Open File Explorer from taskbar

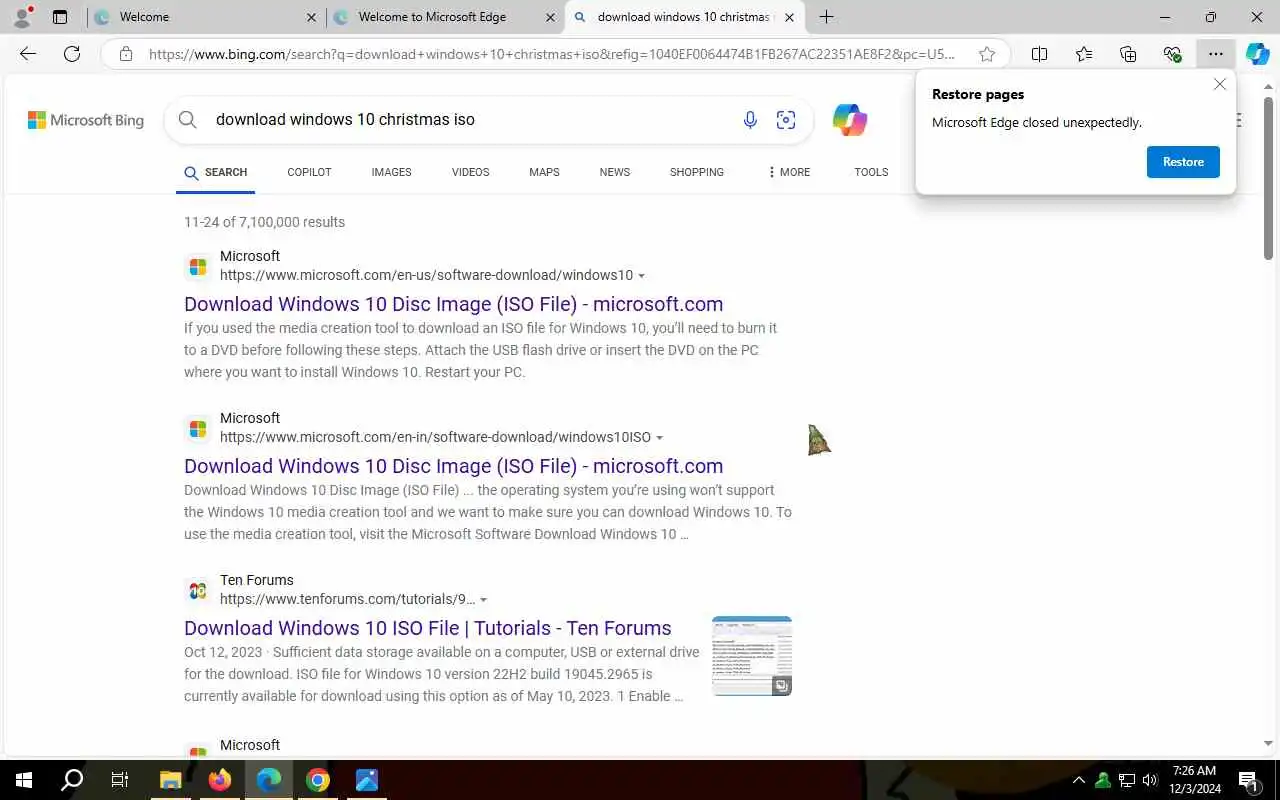pos(171,780)
